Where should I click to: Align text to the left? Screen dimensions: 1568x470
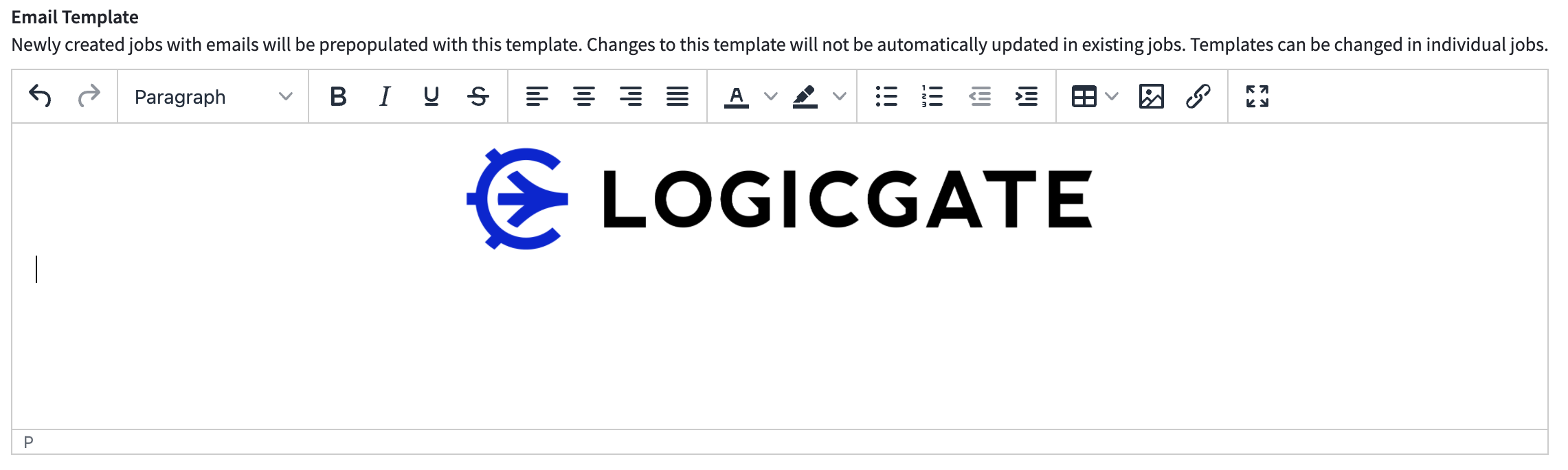pyautogui.click(x=537, y=96)
